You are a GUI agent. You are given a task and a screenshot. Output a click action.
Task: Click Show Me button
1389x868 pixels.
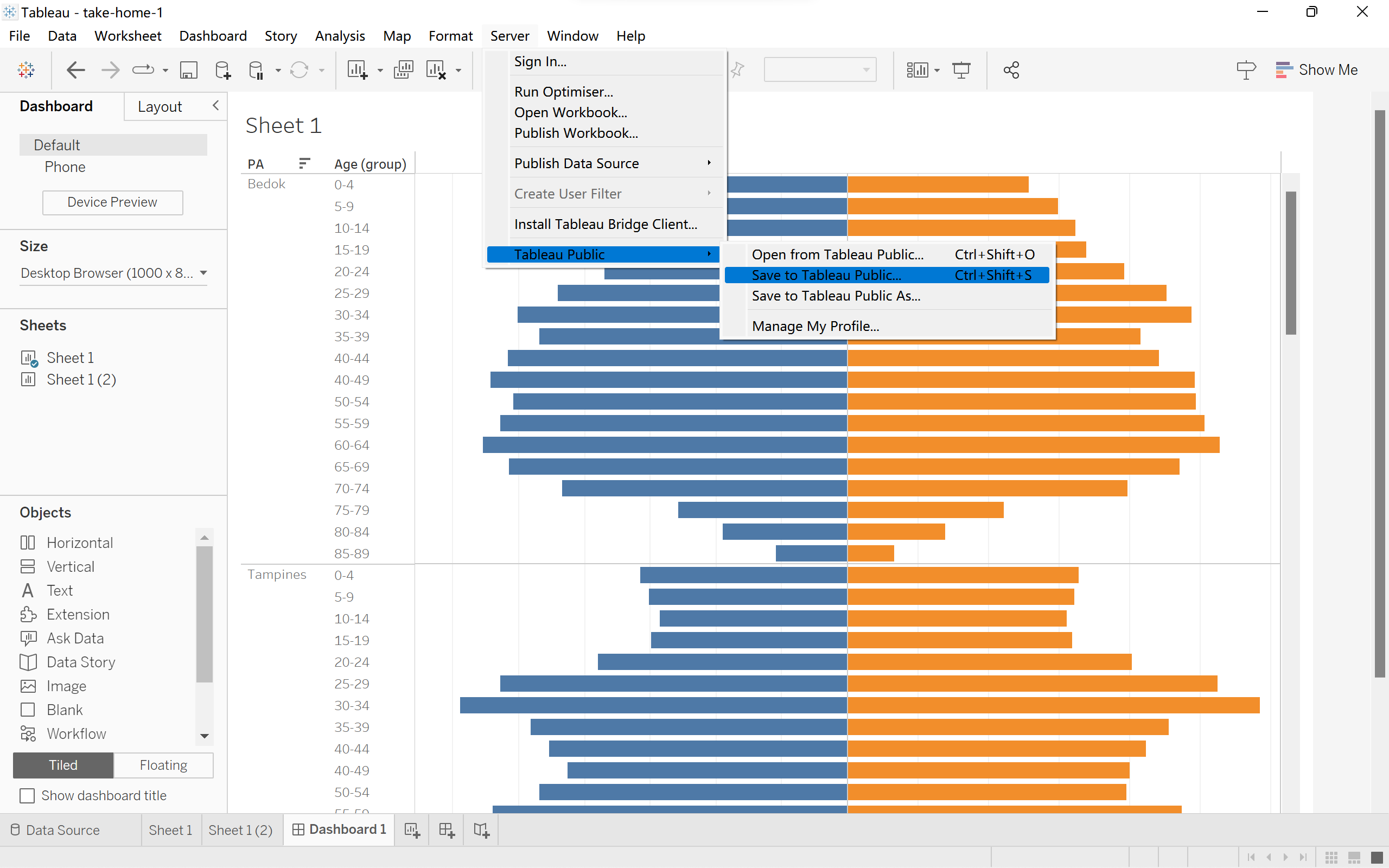[1317, 70]
